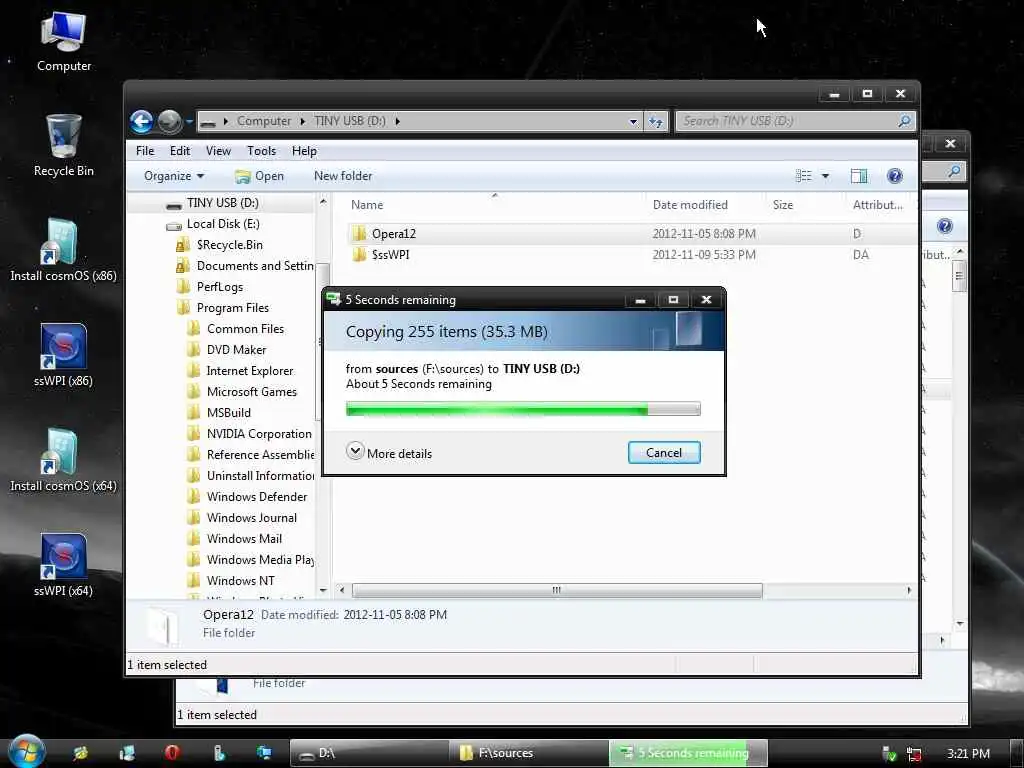Click the Open toolbar button
This screenshot has height=768, width=1024.
tap(259, 176)
